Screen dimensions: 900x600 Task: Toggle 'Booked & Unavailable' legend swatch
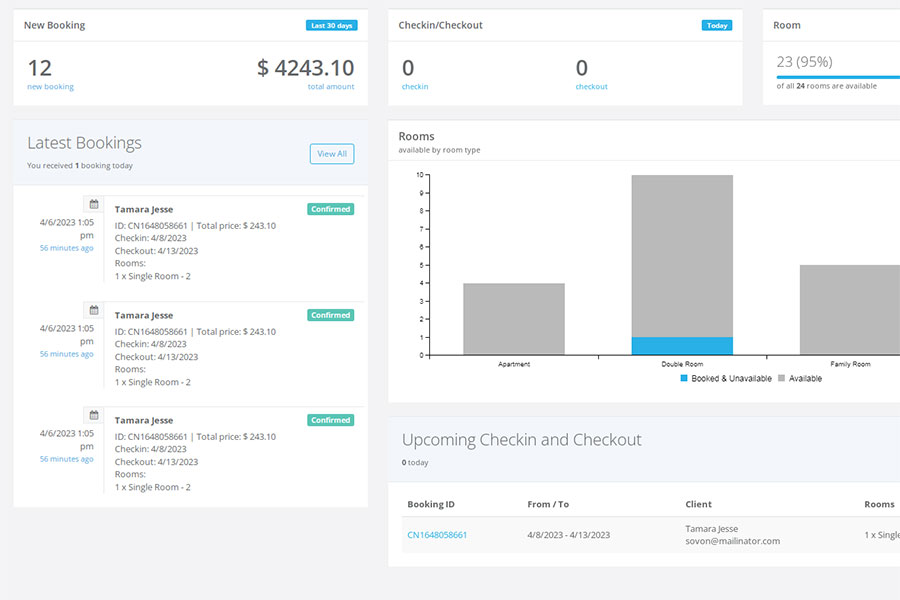684,379
